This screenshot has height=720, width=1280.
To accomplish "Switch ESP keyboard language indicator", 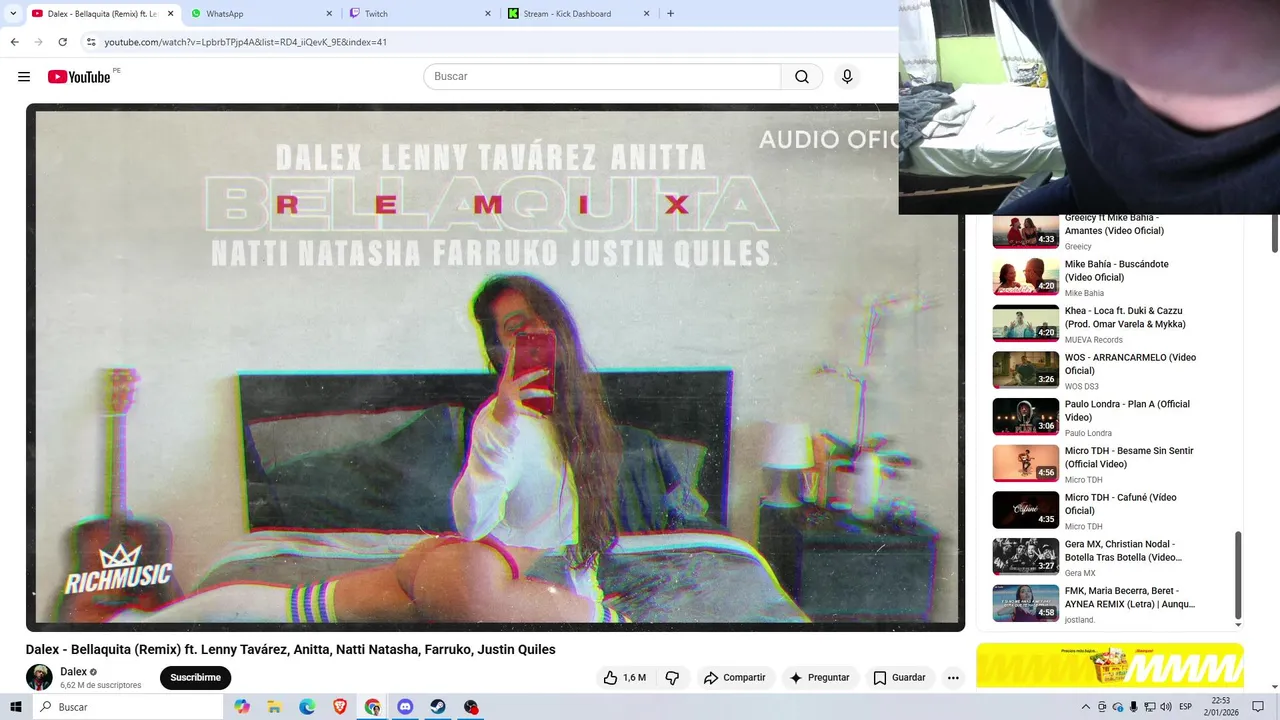I will (1185, 707).
